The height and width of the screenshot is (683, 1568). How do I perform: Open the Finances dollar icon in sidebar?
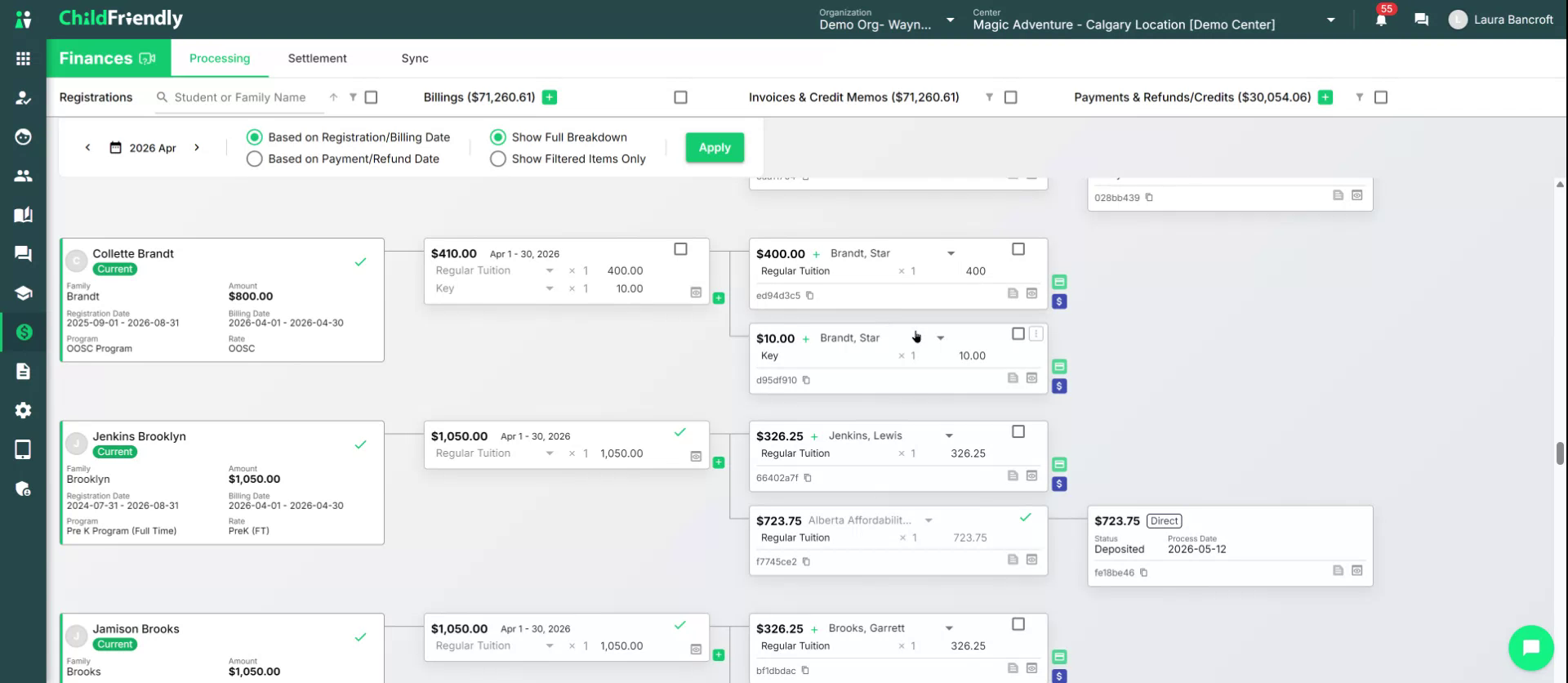pyautogui.click(x=24, y=332)
